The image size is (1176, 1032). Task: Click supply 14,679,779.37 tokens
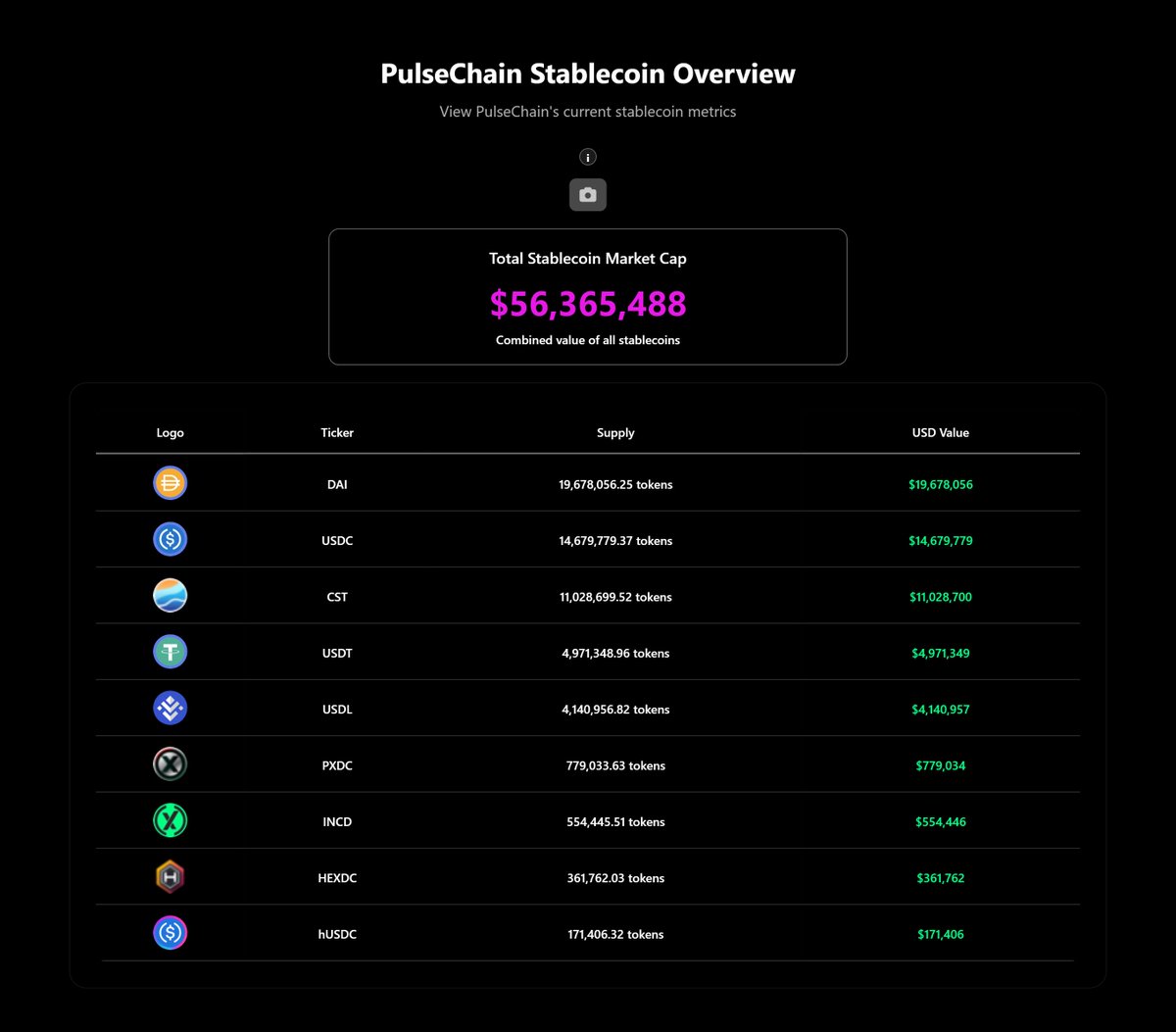[615, 540]
